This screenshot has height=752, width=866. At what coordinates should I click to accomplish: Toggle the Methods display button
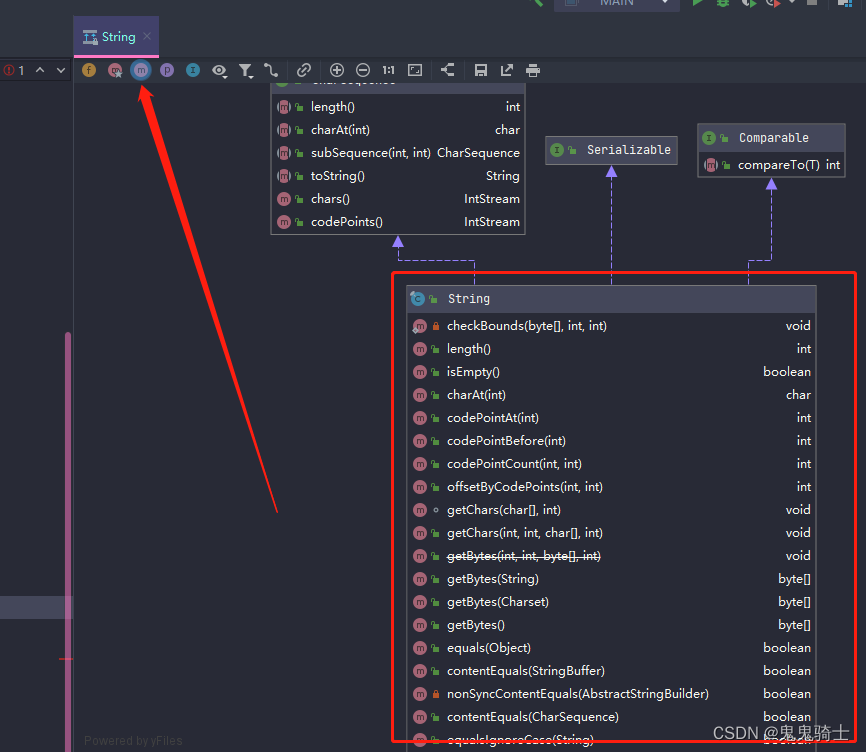click(141, 70)
